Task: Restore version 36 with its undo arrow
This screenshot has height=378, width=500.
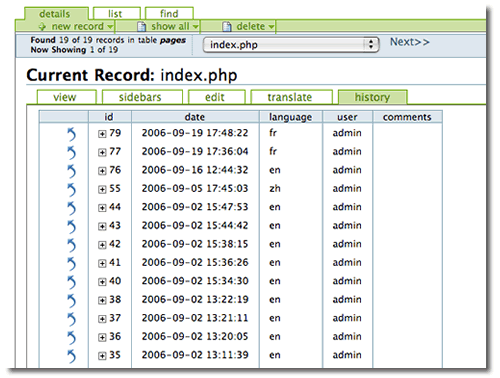Action: [x=72, y=337]
